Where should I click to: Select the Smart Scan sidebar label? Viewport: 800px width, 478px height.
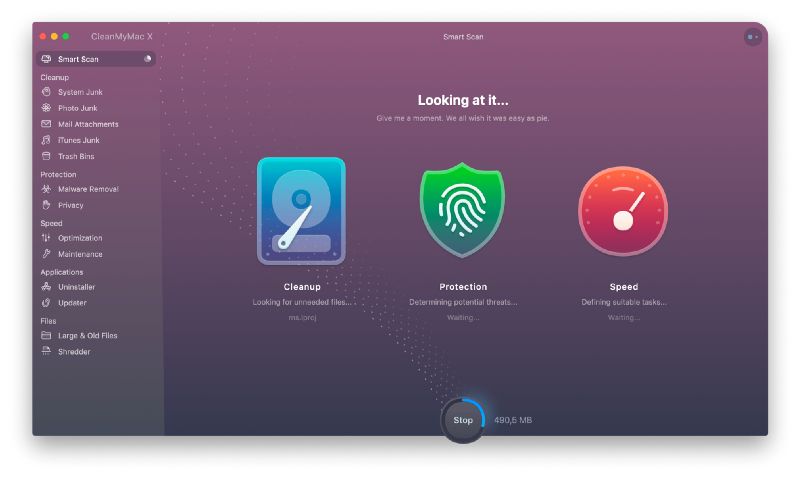(x=78, y=59)
